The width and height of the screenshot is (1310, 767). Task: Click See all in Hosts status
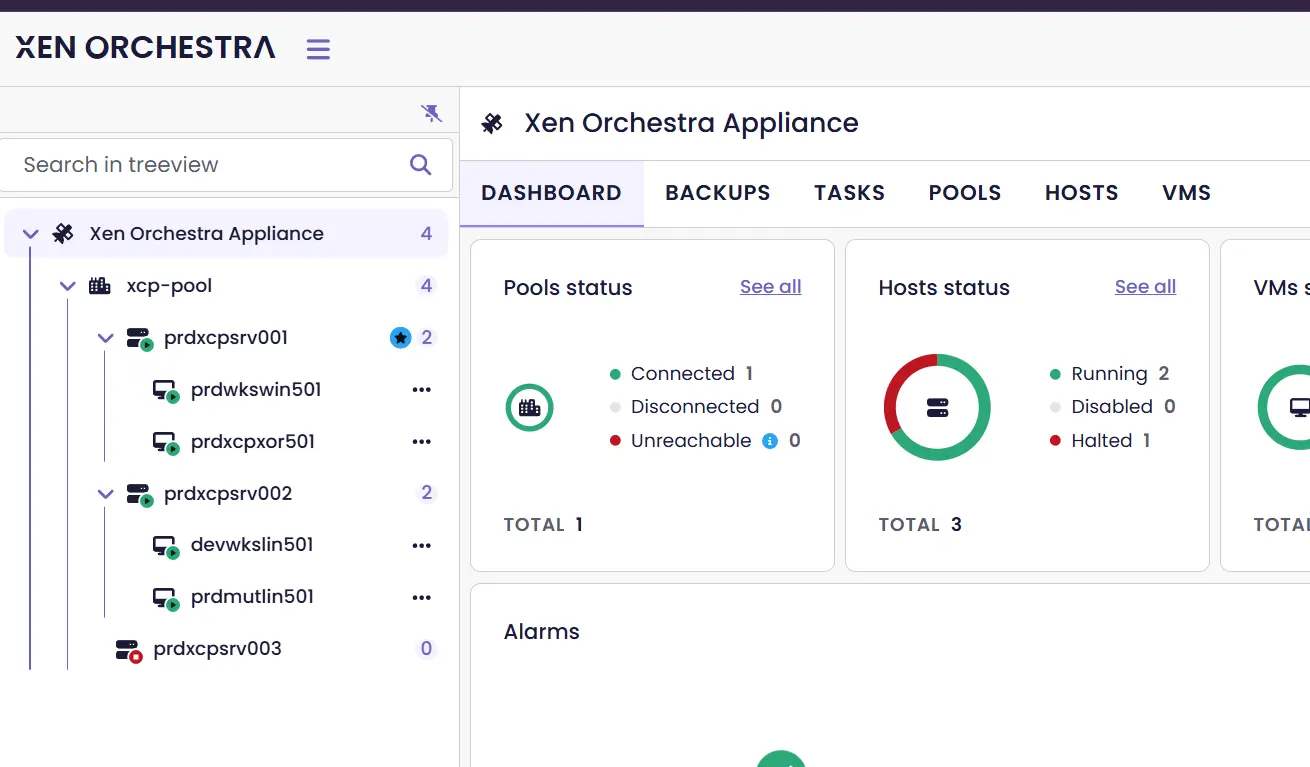click(x=1145, y=287)
